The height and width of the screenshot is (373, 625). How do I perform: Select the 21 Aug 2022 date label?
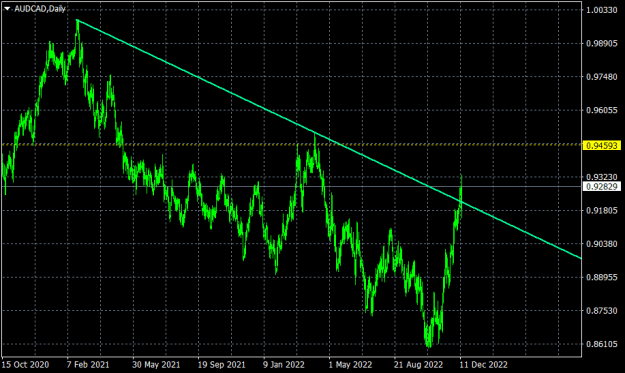click(x=418, y=365)
